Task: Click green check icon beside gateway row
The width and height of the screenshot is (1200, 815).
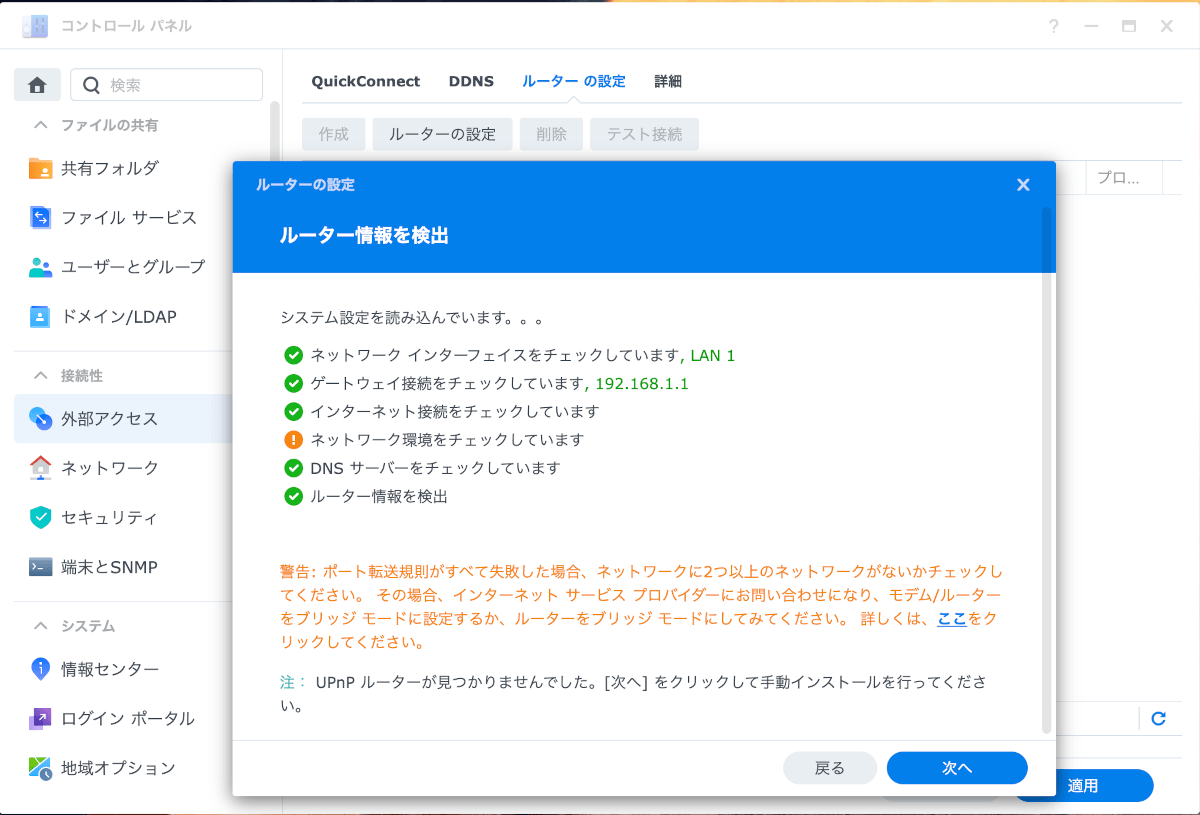Action: [x=293, y=383]
